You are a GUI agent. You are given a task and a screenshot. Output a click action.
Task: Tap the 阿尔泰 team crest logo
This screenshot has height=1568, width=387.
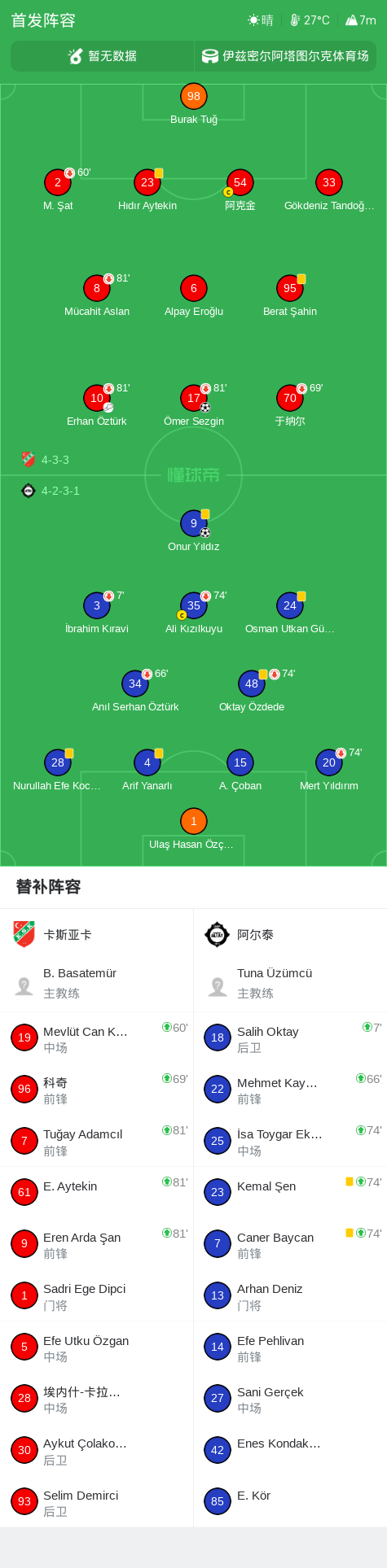click(218, 934)
